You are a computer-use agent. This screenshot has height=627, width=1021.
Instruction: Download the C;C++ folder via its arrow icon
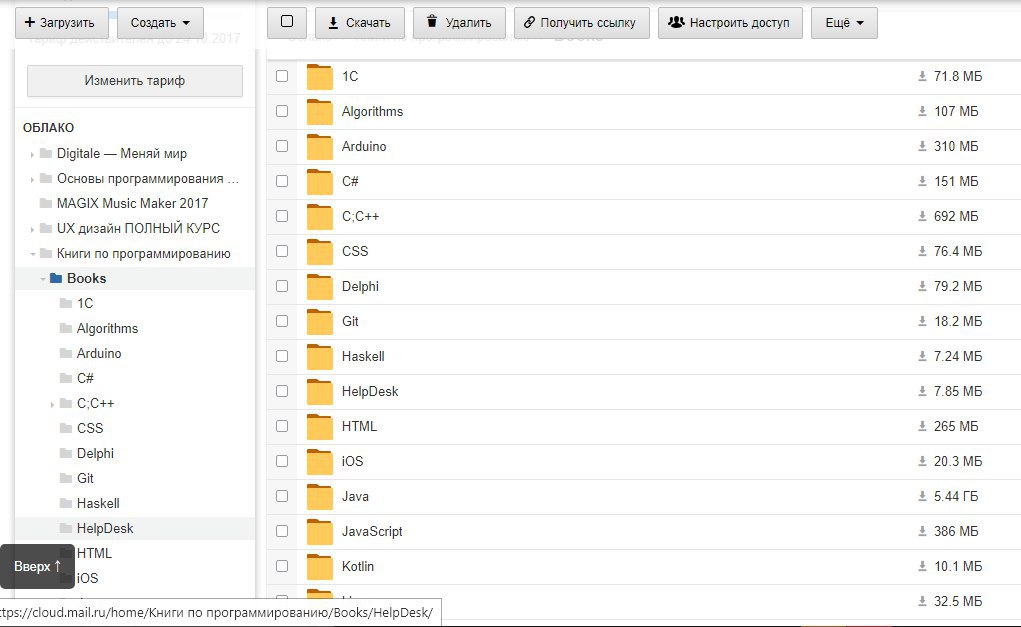click(922, 216)
